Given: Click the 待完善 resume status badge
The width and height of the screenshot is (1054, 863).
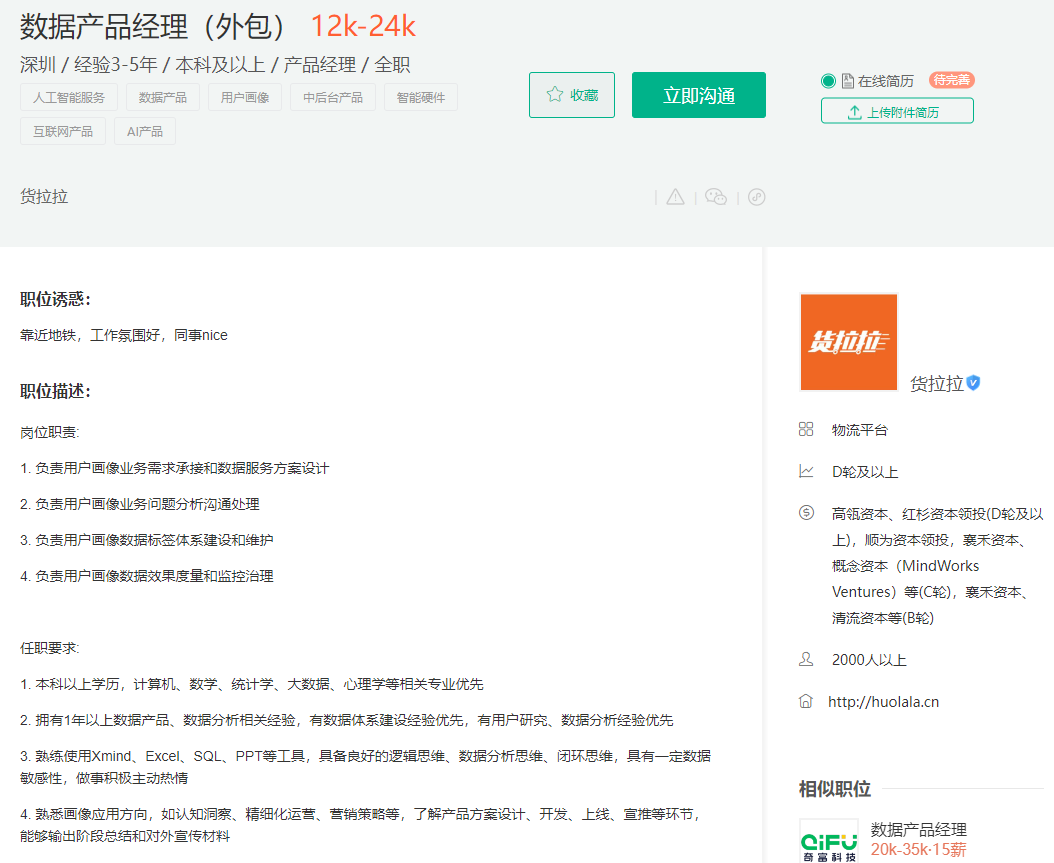Looking at the screenshot, I should (x=951, y=80).
